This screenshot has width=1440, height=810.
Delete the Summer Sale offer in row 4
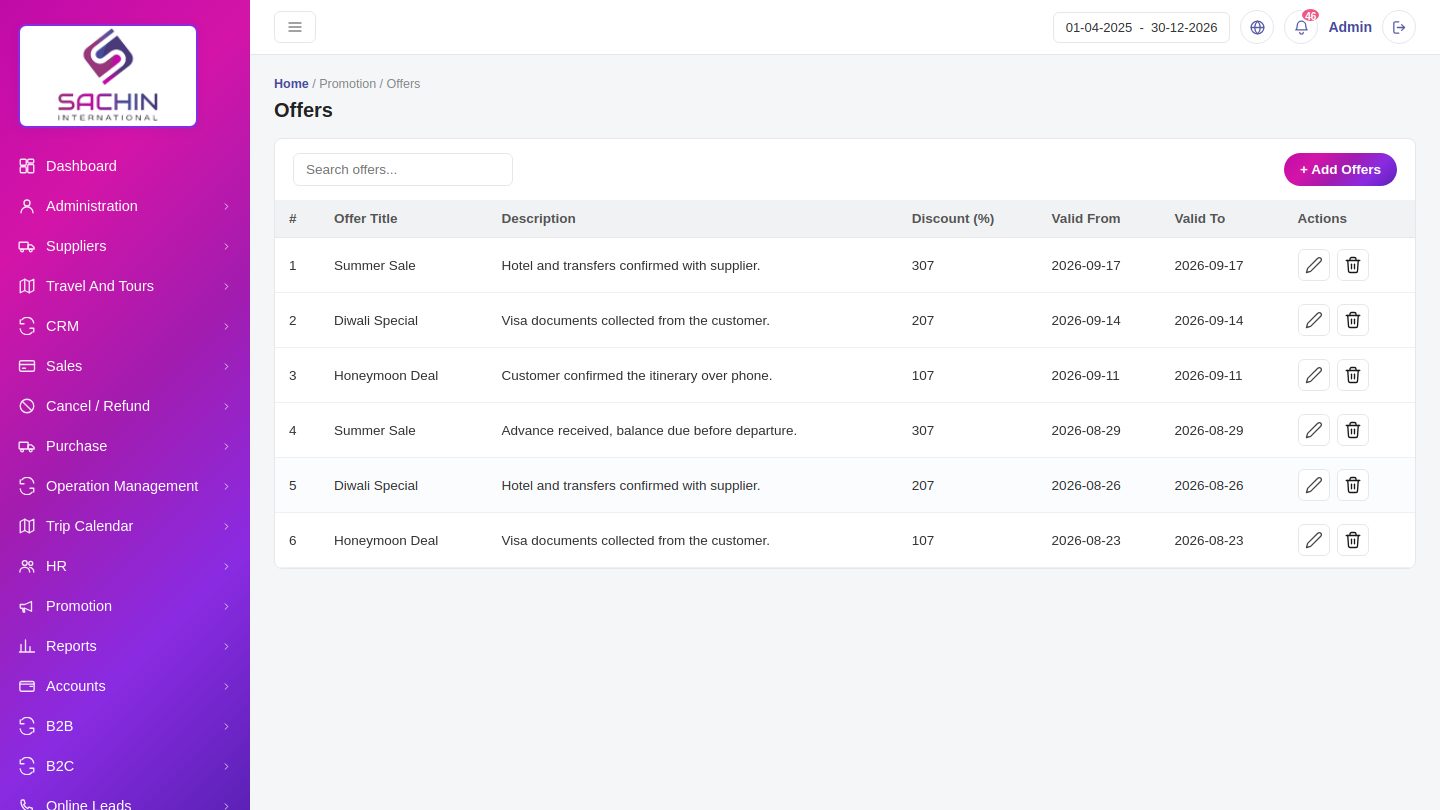click(x=1353, y=430)
